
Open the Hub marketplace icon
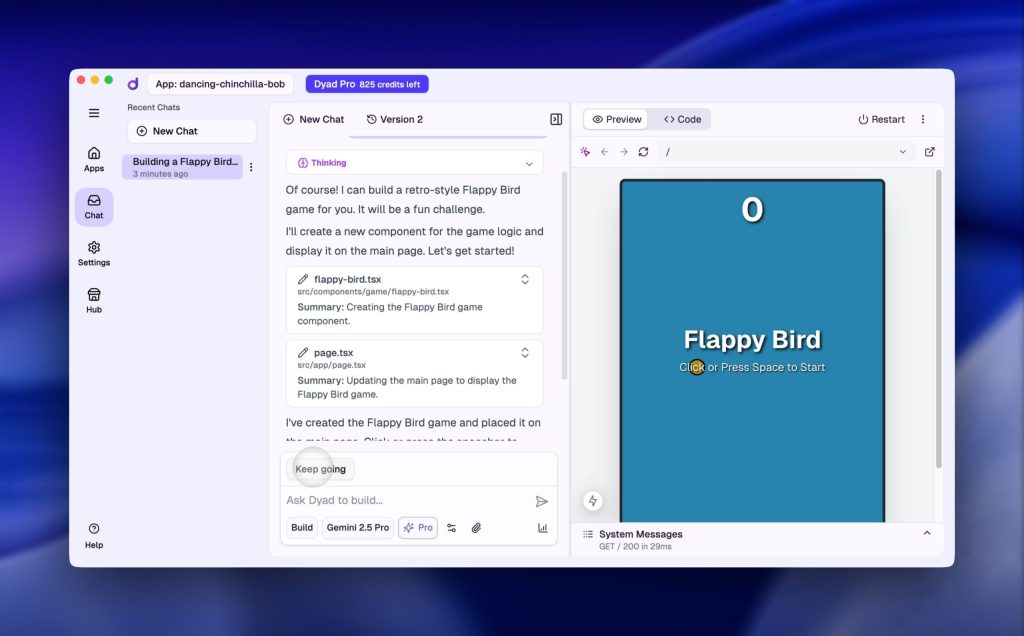coord(94,300)
